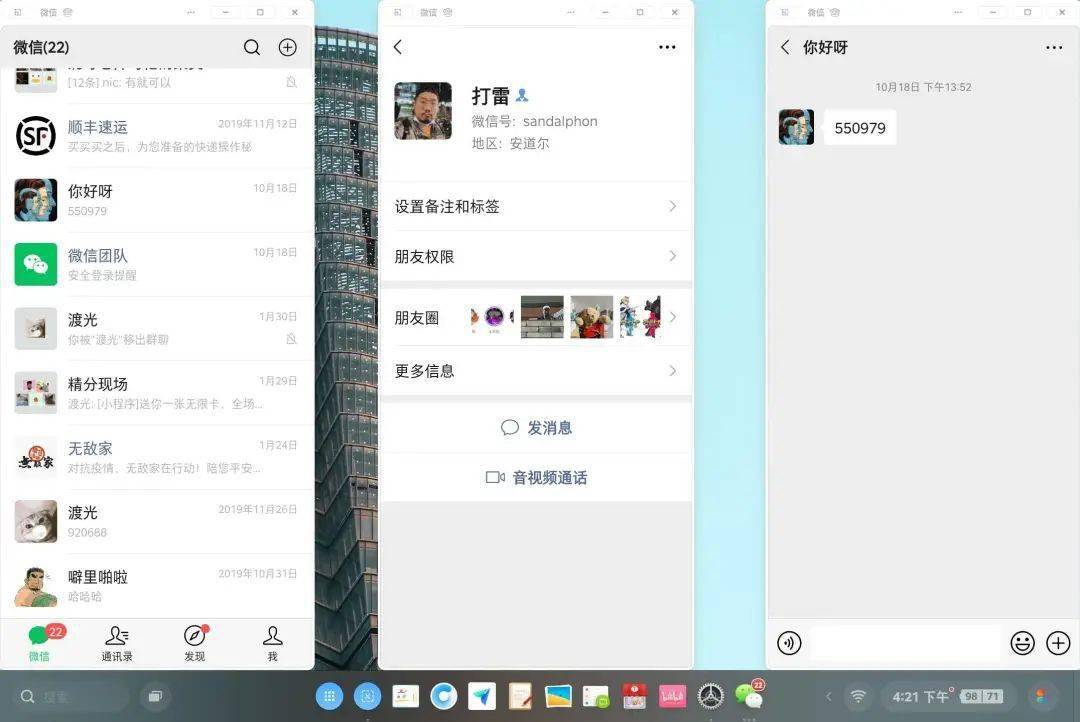The image size is (1080, 722).
Task: Open the search icon in WeChat header
Action: [x=252, y=47]
